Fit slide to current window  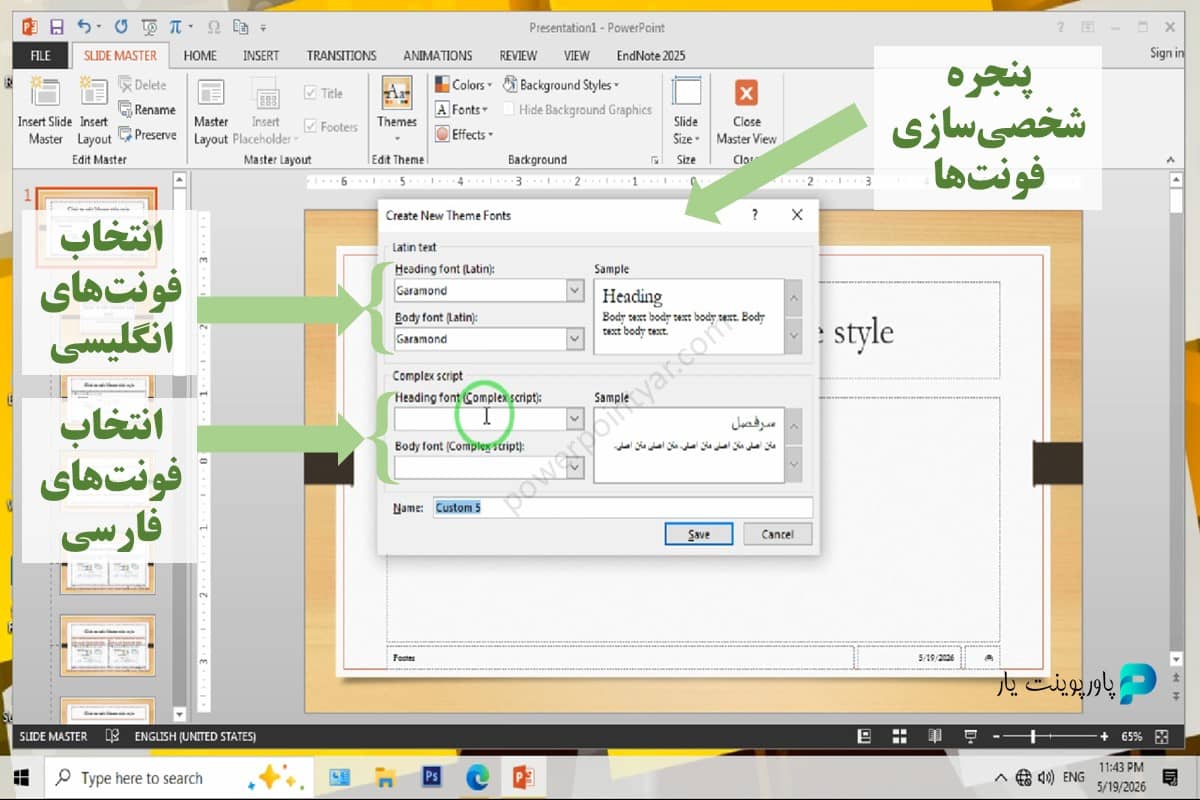[1161, 736]
